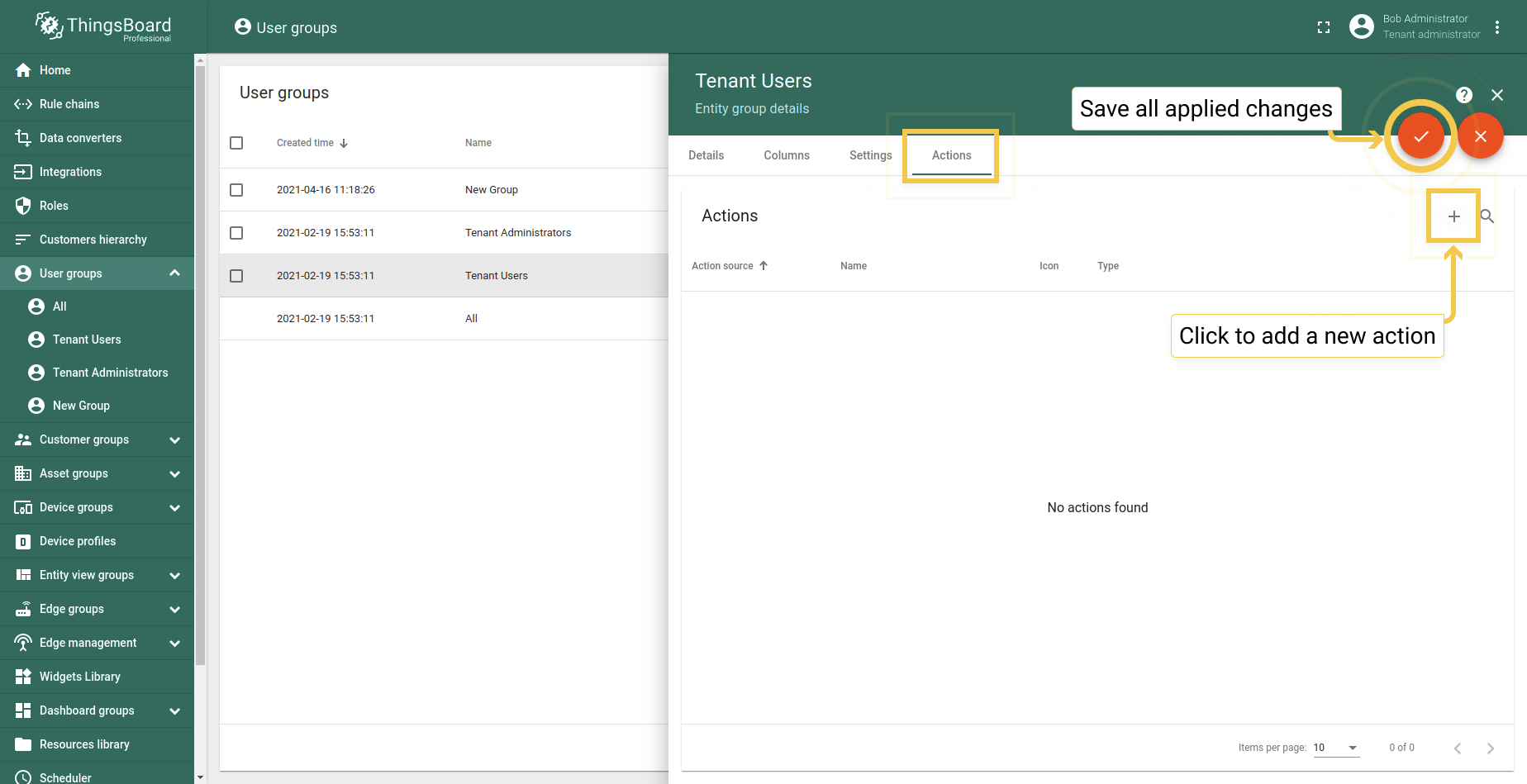Image resolution: width=1527 pixels, height=784 pixels.
Task: Open Rule chains from the sidebar
Action: click(x=69, y=104)
